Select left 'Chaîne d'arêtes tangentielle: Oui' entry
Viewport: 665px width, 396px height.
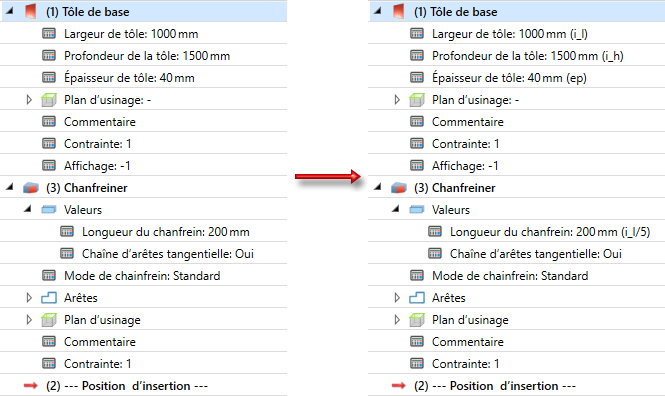[x=168, y=254]
